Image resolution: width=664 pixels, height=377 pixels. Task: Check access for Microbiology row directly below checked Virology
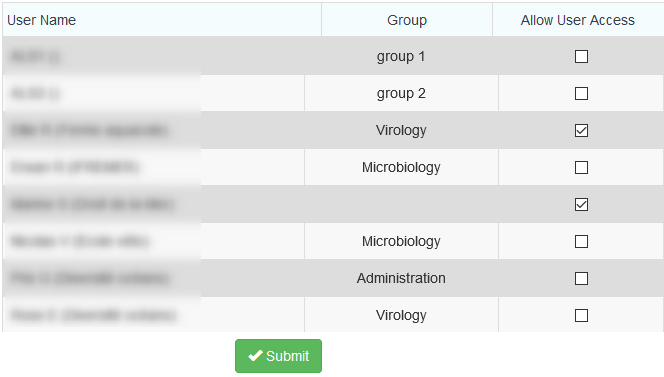(581, 167)
